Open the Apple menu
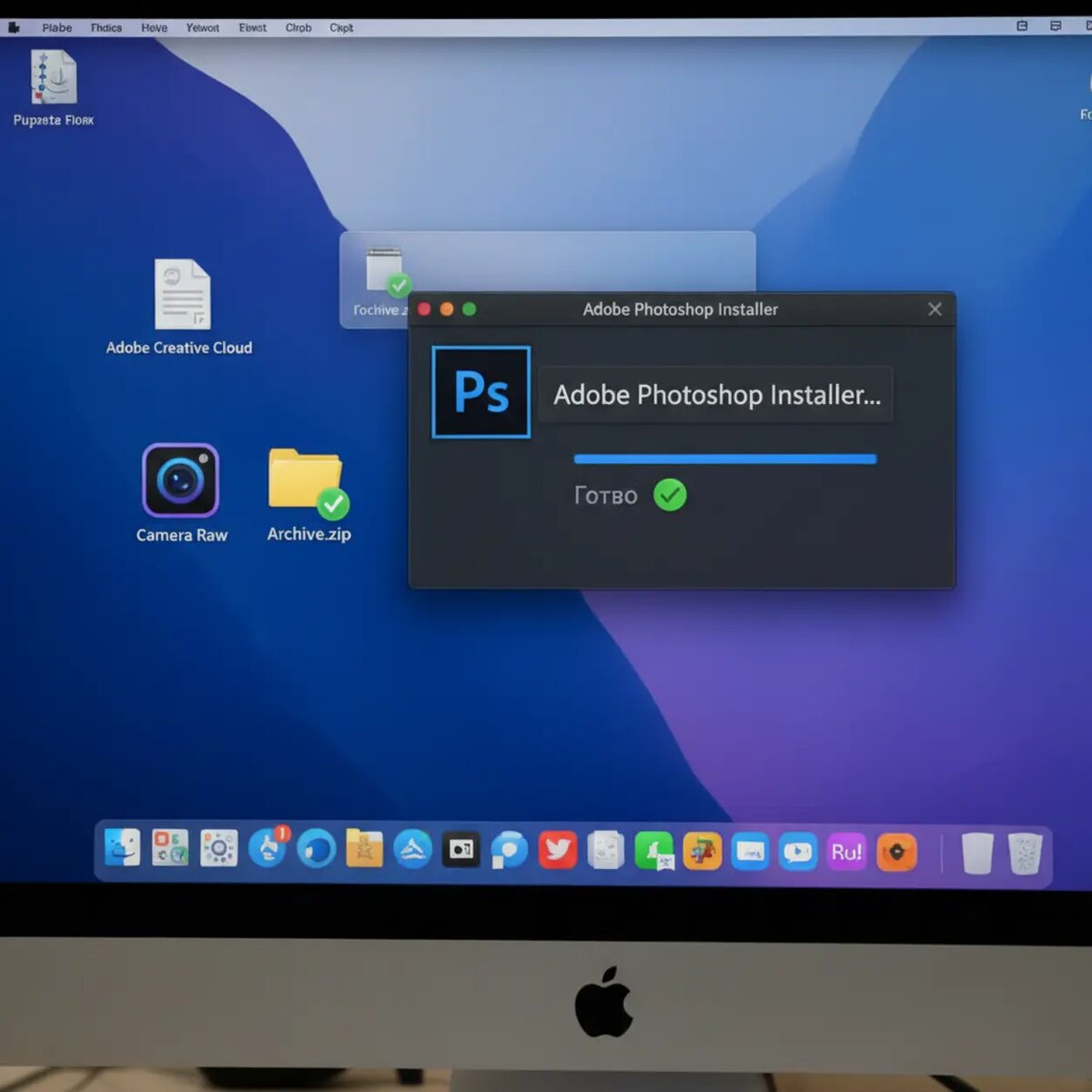 (14, 27)
